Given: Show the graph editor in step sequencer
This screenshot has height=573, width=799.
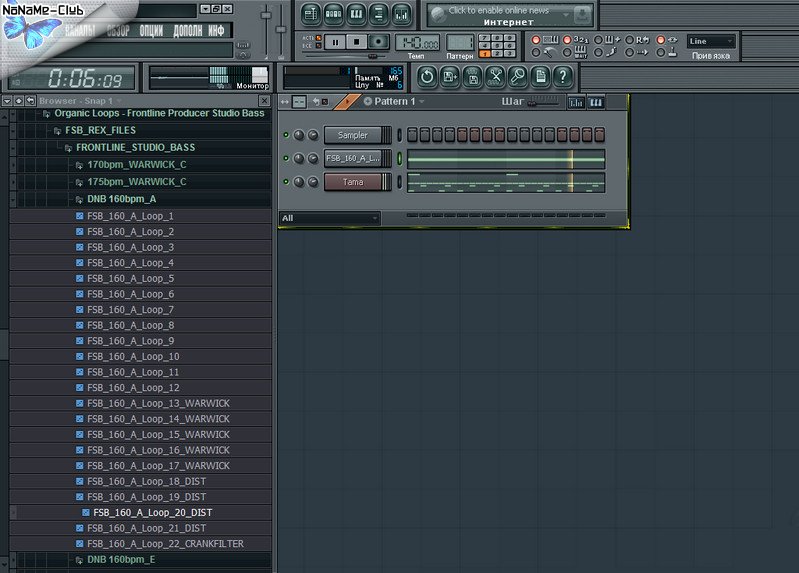Looking at the screenshot, I should click(576, 102).
